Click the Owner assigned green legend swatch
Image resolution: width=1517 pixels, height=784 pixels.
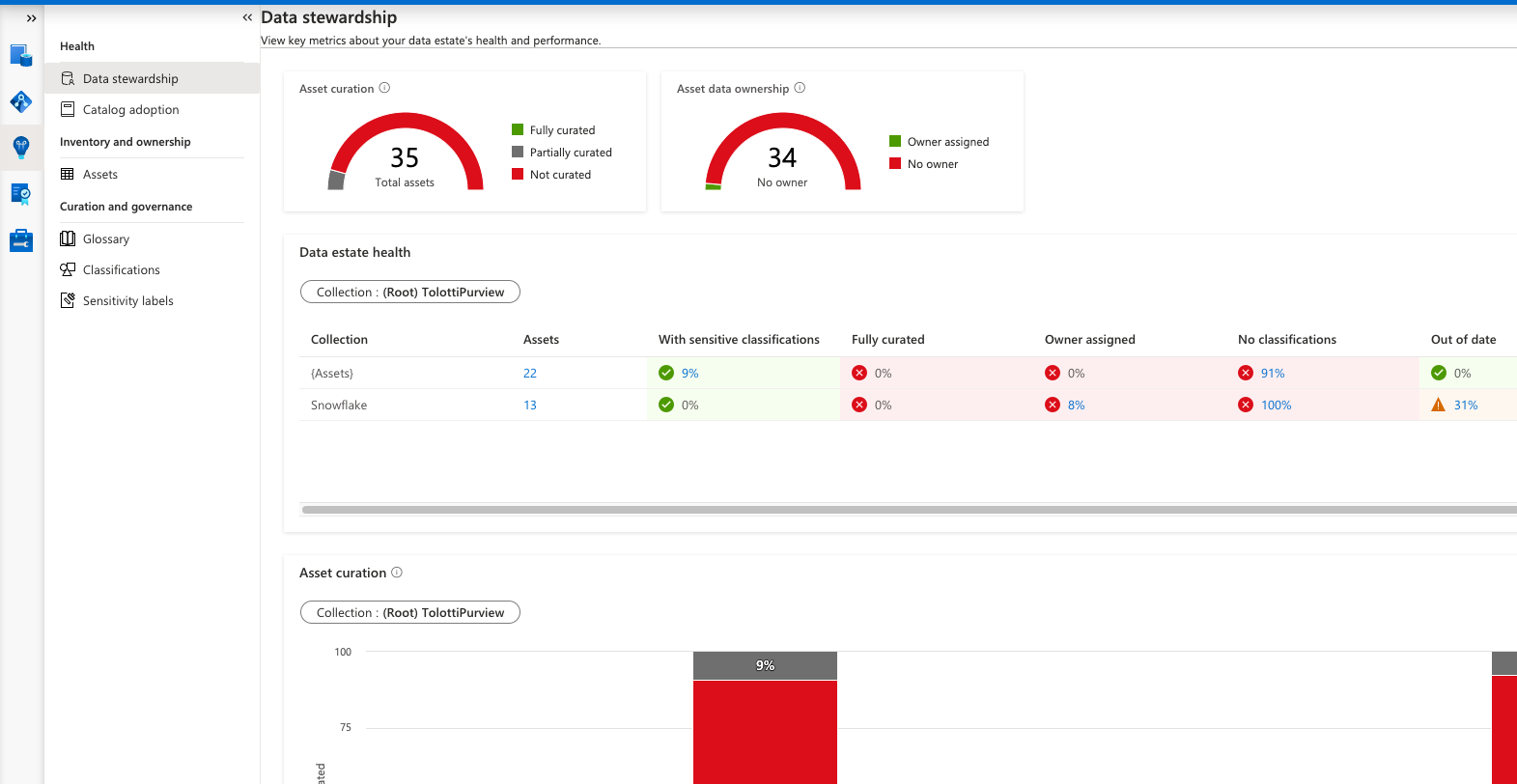[895, 141]
